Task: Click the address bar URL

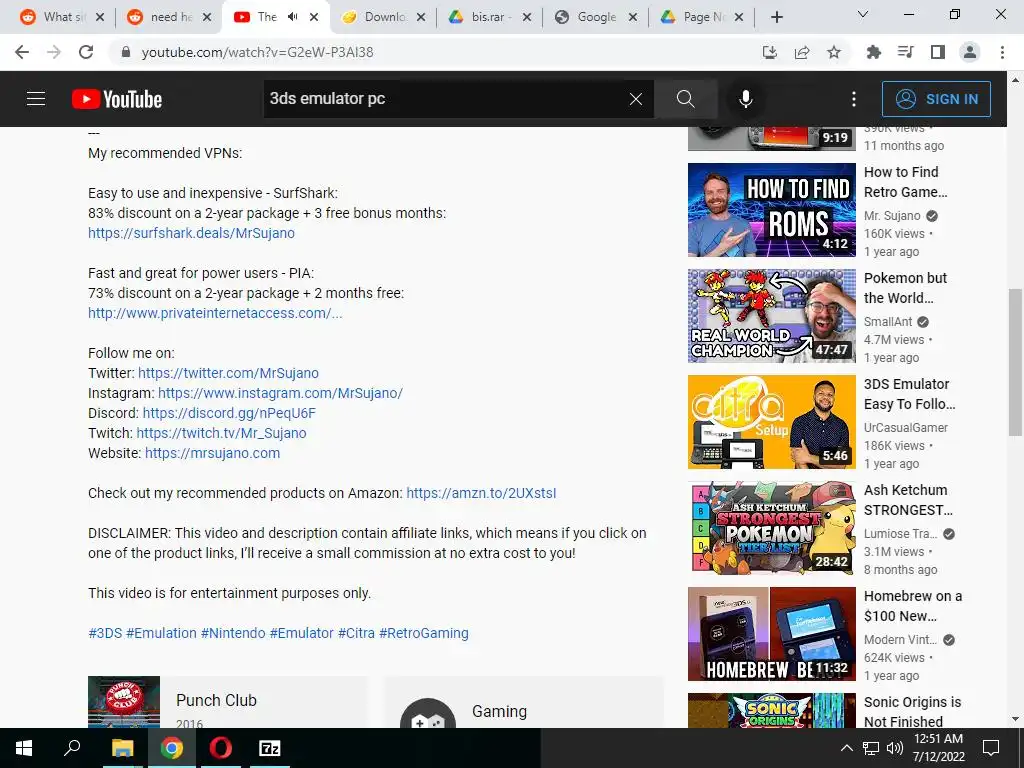Action: [x=257, y=52]
